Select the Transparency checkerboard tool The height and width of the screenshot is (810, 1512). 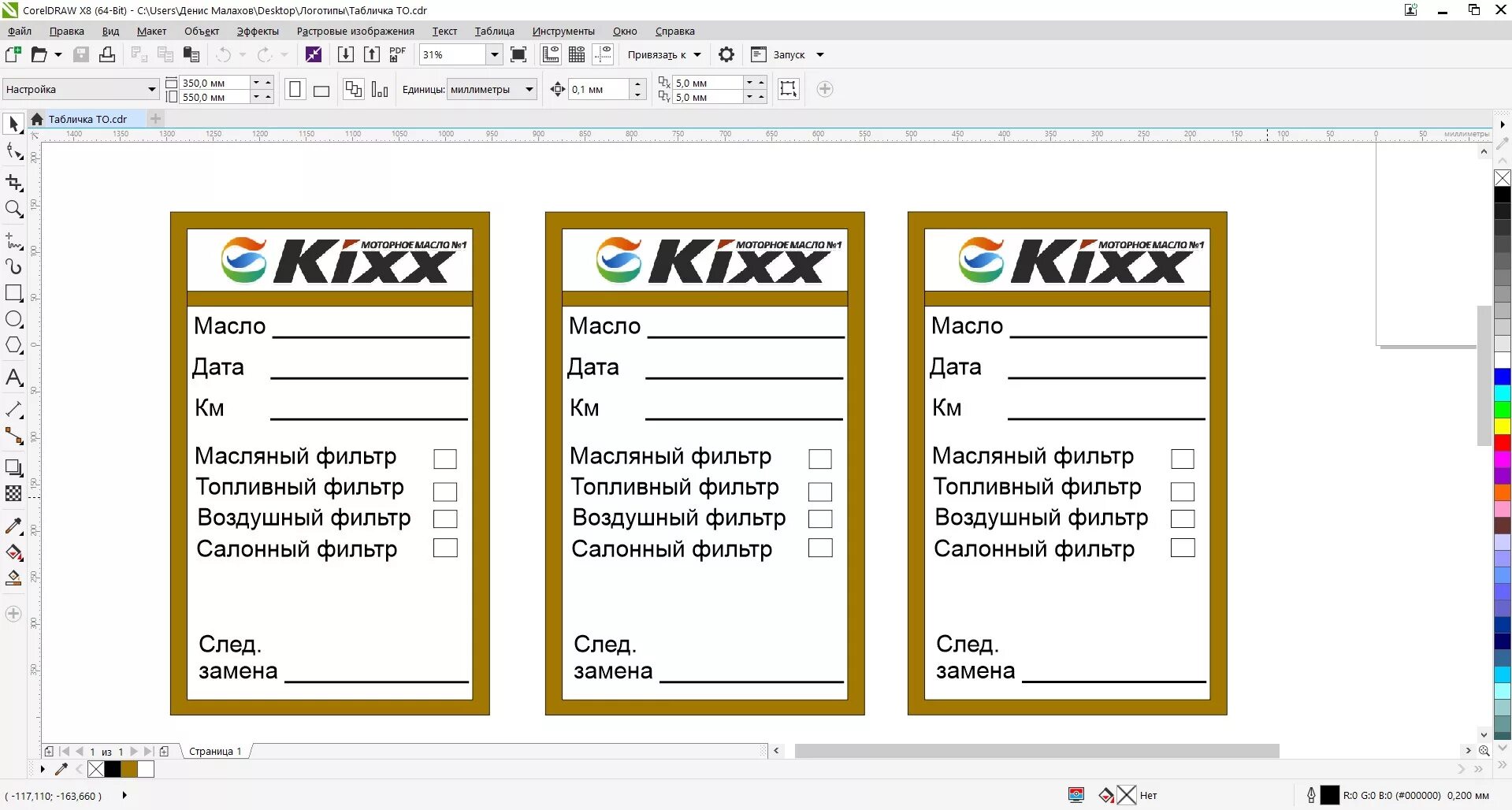[x=13, y=493]
